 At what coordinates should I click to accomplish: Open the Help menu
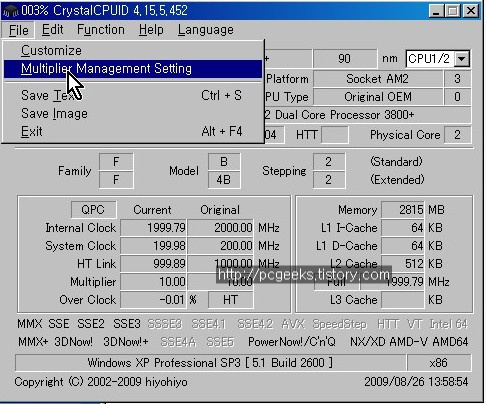(151, 30)
